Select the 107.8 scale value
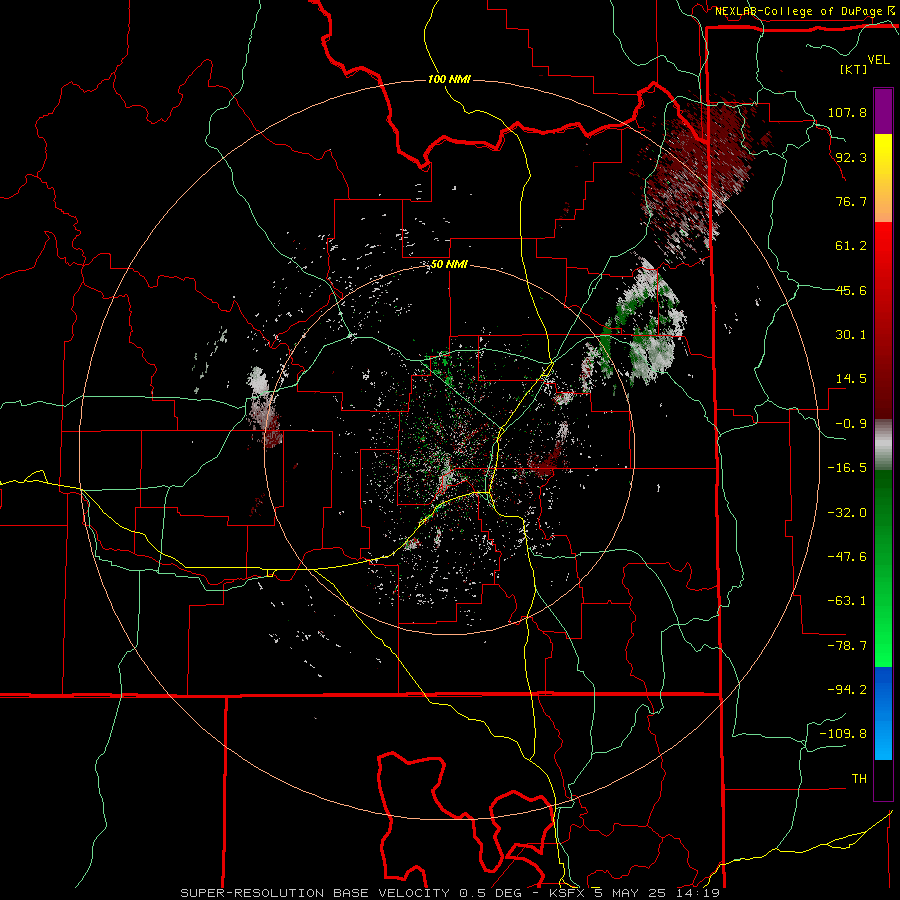The height and width of the screenshot is (900, 900). pyautogui.click(x=847, y=112)
